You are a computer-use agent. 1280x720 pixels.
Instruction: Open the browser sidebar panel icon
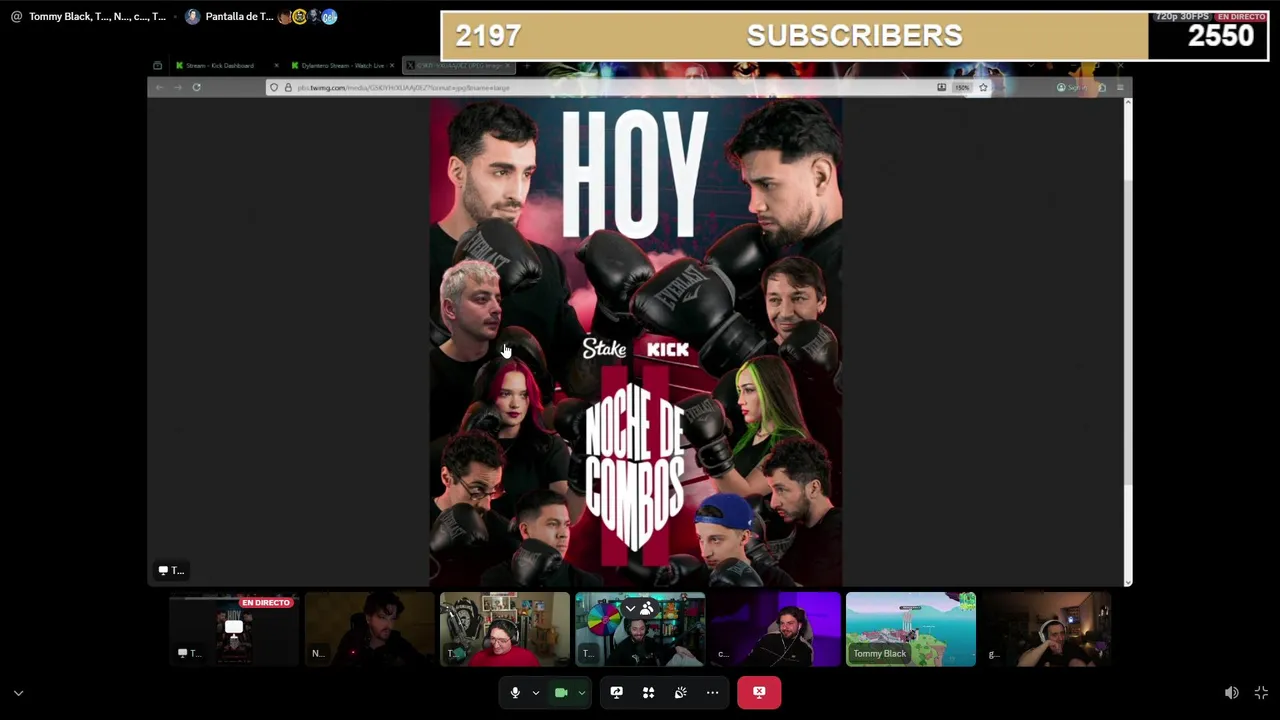[1101, 87]
